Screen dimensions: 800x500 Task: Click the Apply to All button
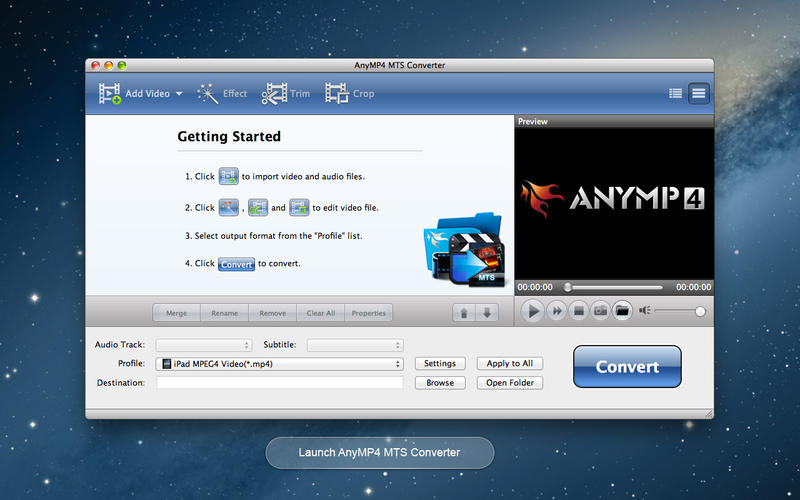tap(510, 363)
